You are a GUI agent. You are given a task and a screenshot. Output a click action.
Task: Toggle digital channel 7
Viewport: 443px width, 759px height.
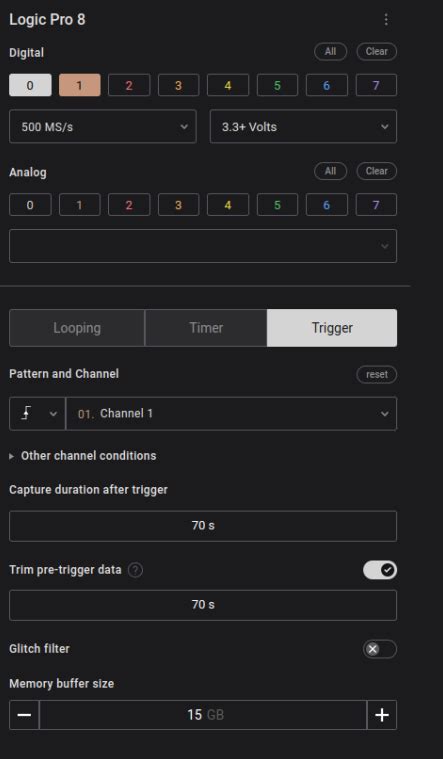click(376, 85)
